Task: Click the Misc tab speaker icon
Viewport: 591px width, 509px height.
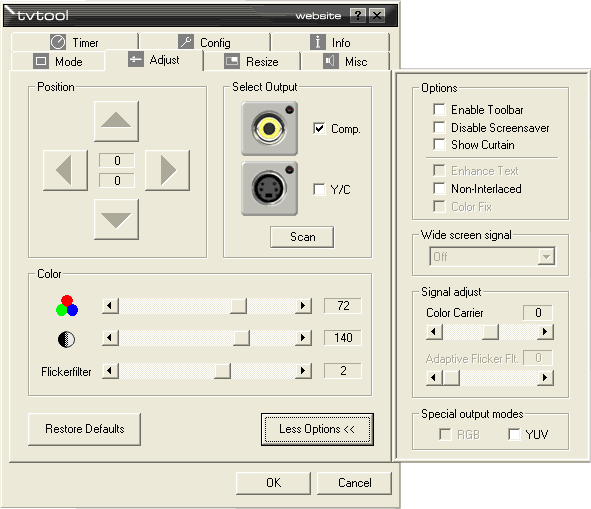Action: tap(331, 61)
